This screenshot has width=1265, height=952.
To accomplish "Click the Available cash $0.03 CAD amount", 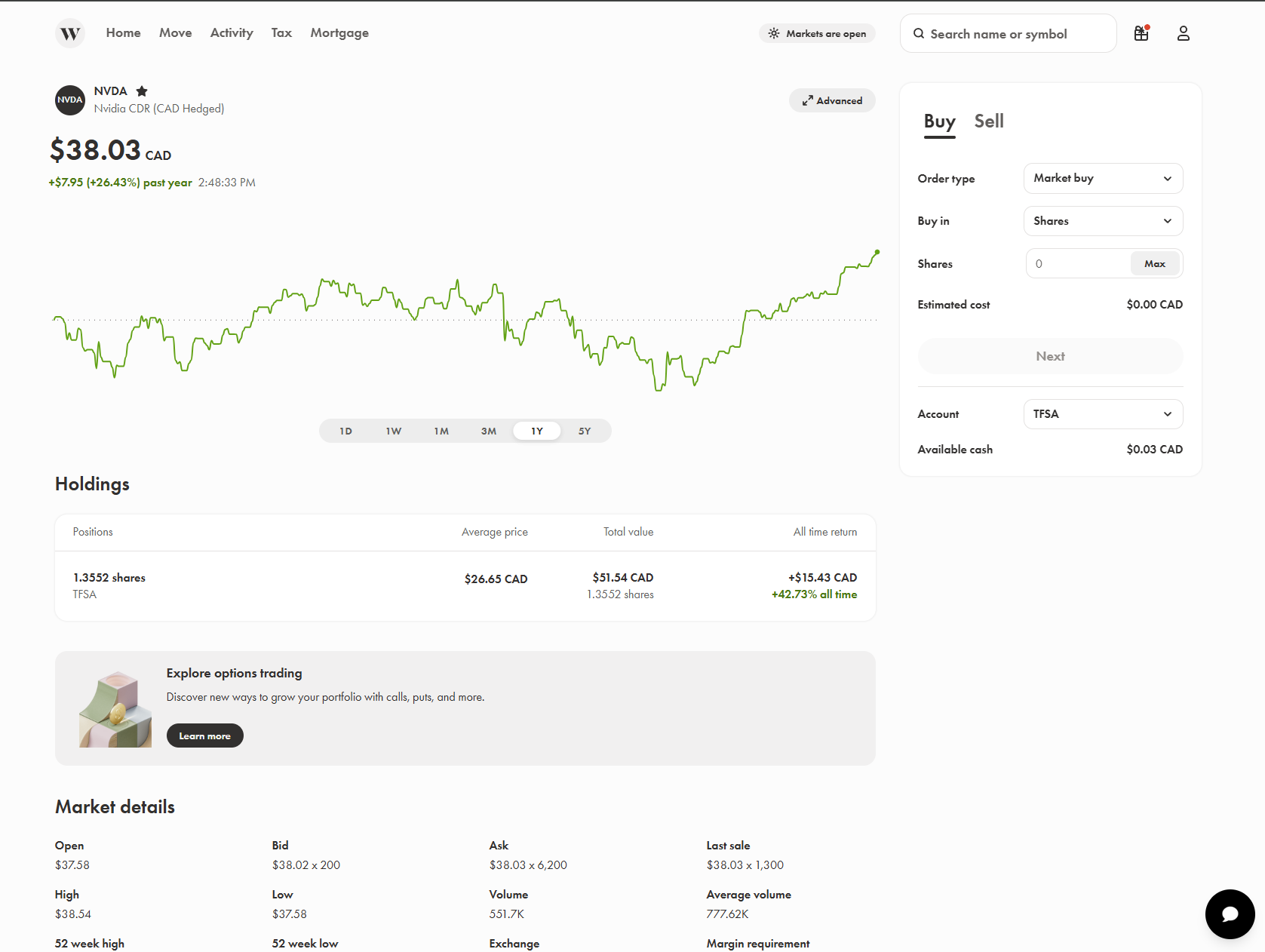I will pyautogui.click(x=1154, y=450).
